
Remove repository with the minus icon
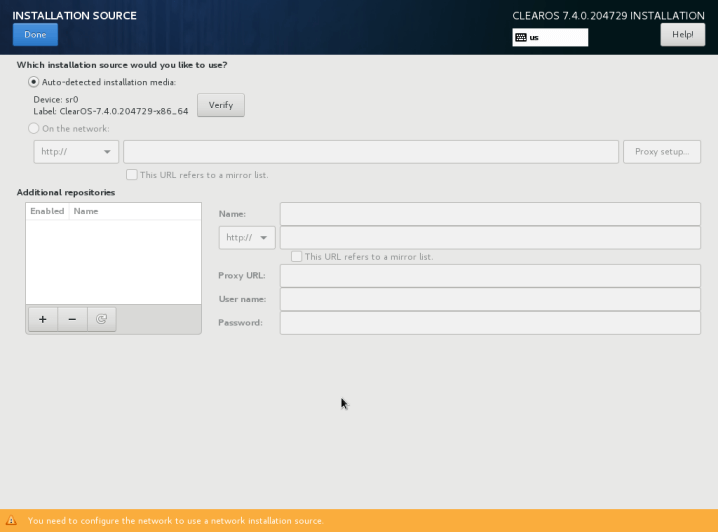(x=72, y=319)
